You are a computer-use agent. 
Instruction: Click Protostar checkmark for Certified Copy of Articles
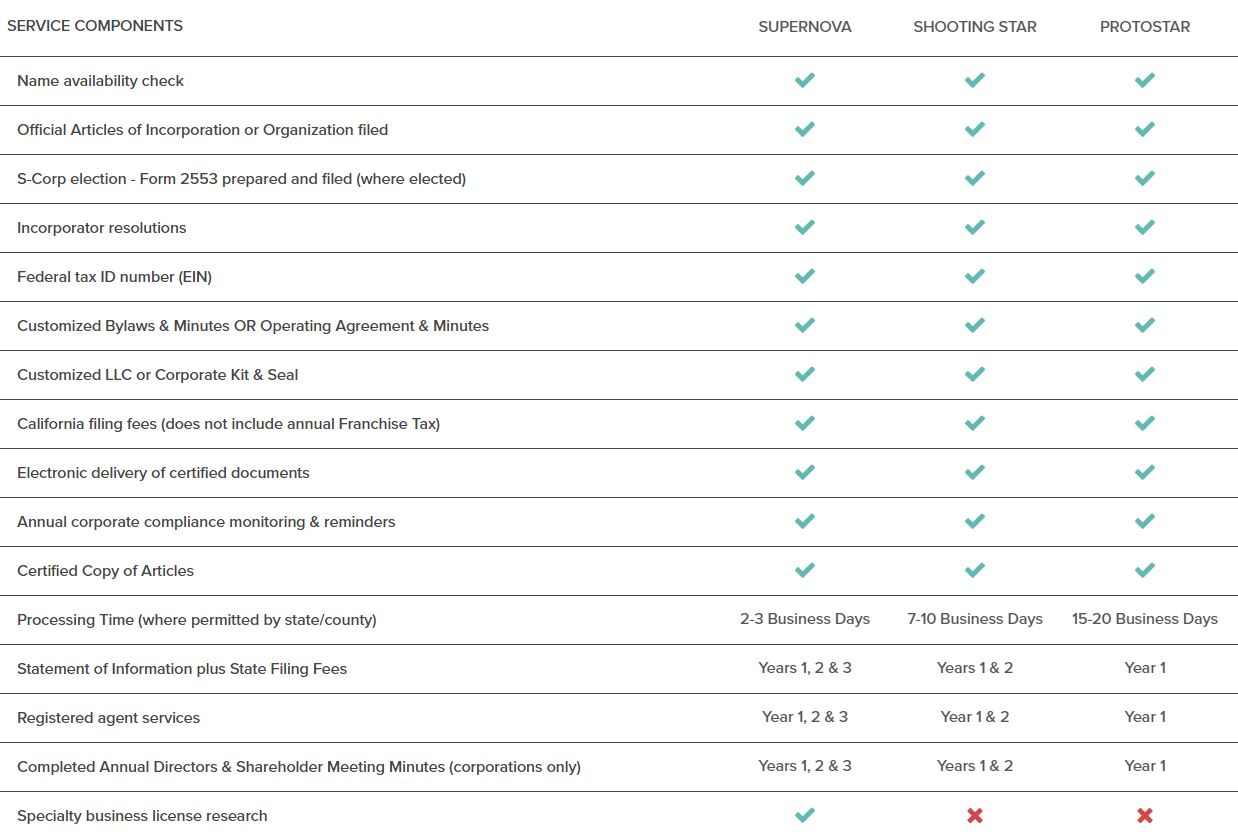[1145, 570]
